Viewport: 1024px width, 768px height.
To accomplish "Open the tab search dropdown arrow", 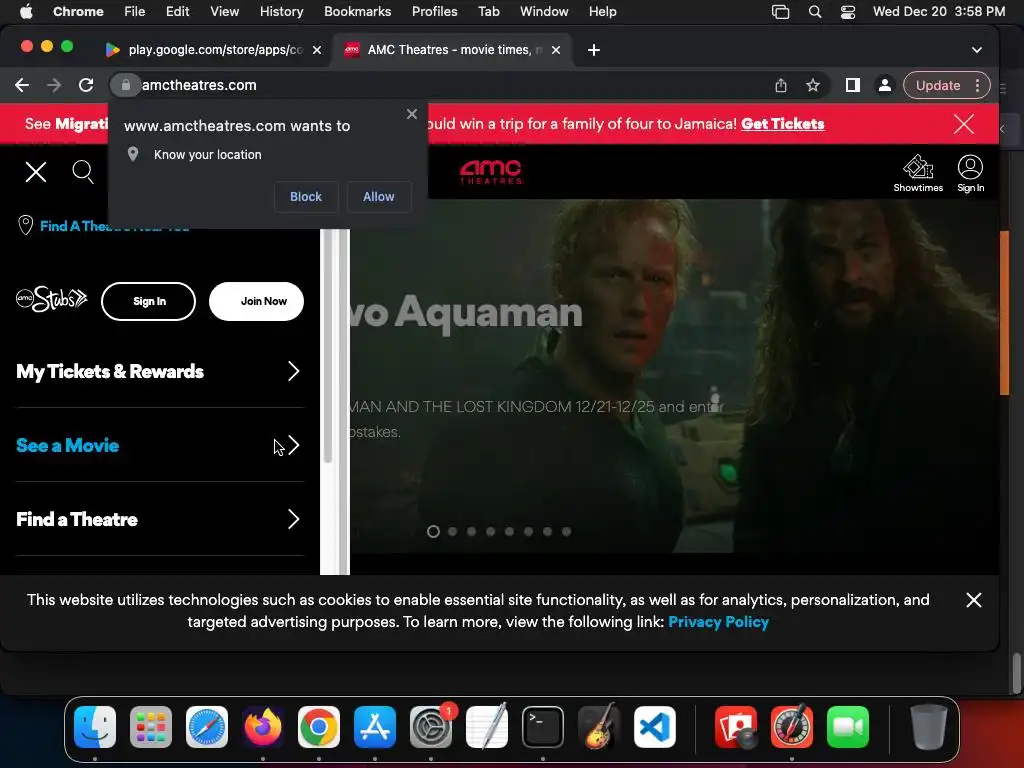I will click(x=976, y=50).
